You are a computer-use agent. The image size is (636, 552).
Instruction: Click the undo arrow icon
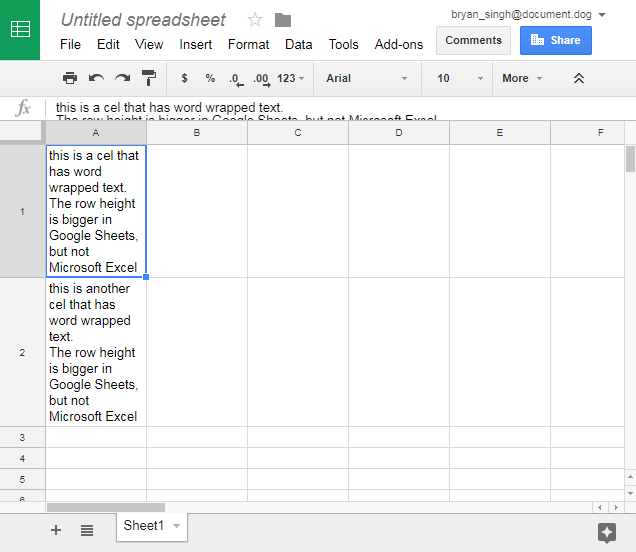(x=96, y=78)
